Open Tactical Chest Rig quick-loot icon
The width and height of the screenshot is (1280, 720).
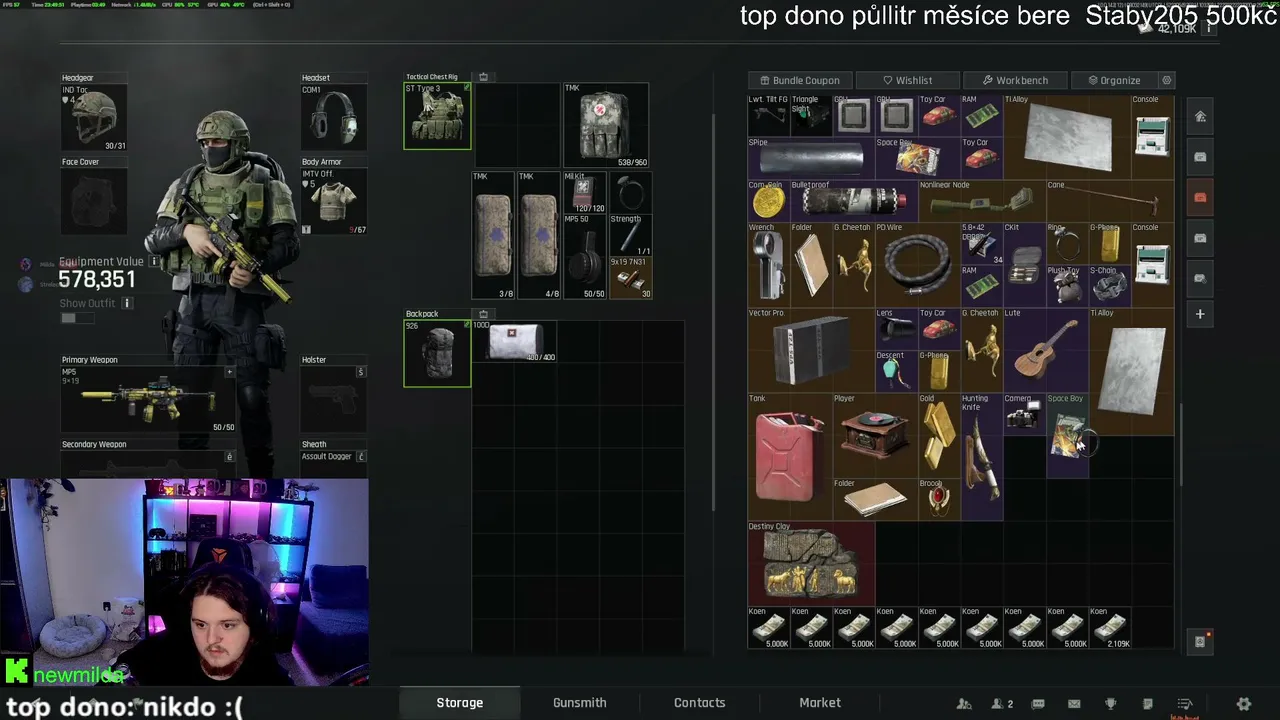[483, 77]
